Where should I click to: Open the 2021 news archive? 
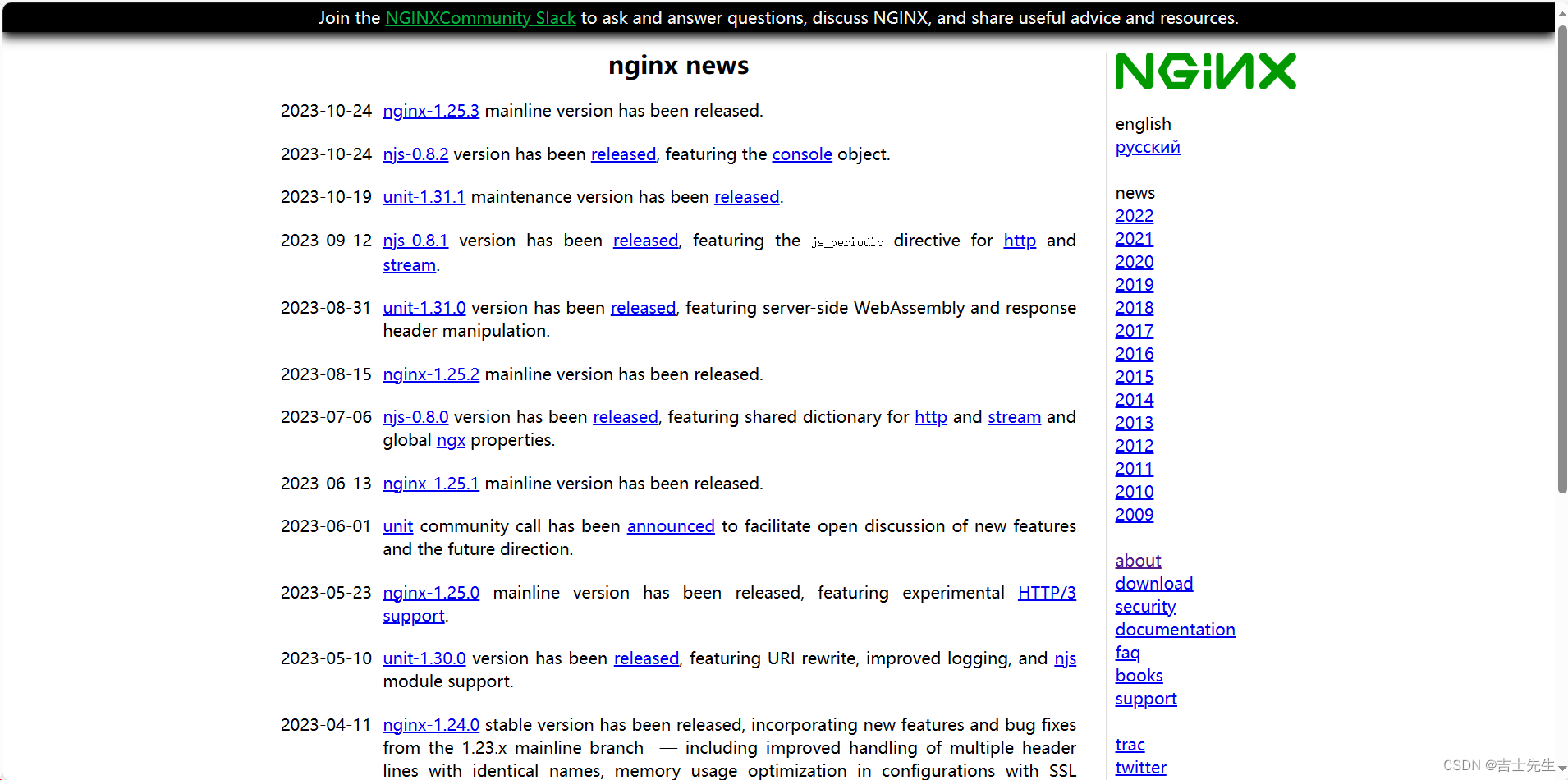click(x=1135, y=239)
